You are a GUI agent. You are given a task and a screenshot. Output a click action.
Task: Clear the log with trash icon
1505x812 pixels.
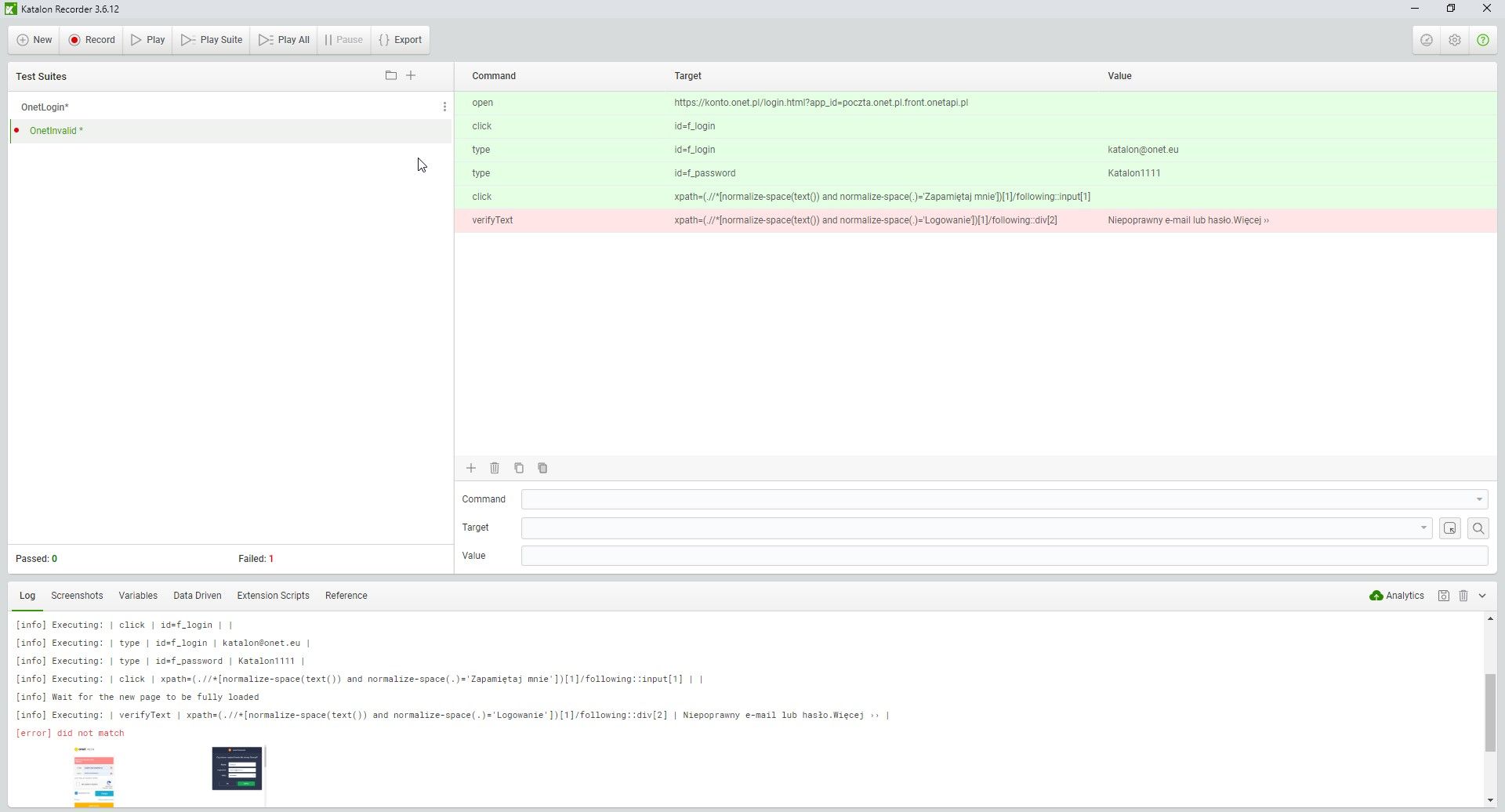1463,596
